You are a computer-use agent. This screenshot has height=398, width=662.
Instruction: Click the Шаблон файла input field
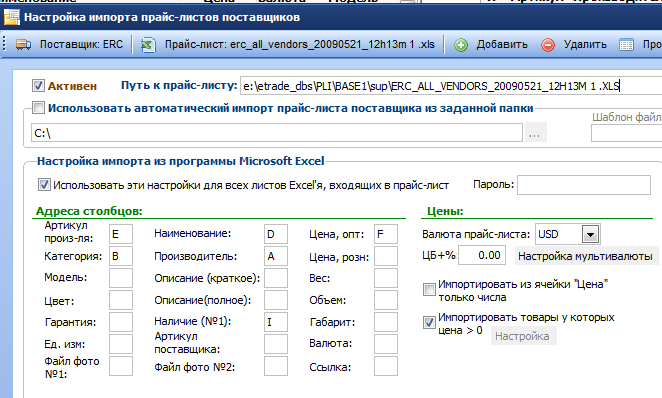[627, 133]
